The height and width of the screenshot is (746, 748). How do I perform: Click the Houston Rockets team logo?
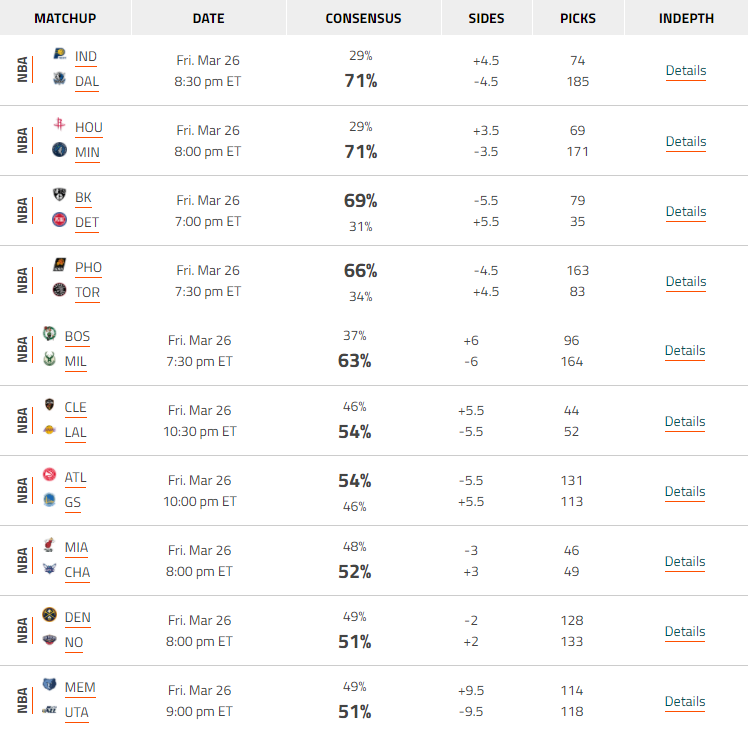coord(60,124)
